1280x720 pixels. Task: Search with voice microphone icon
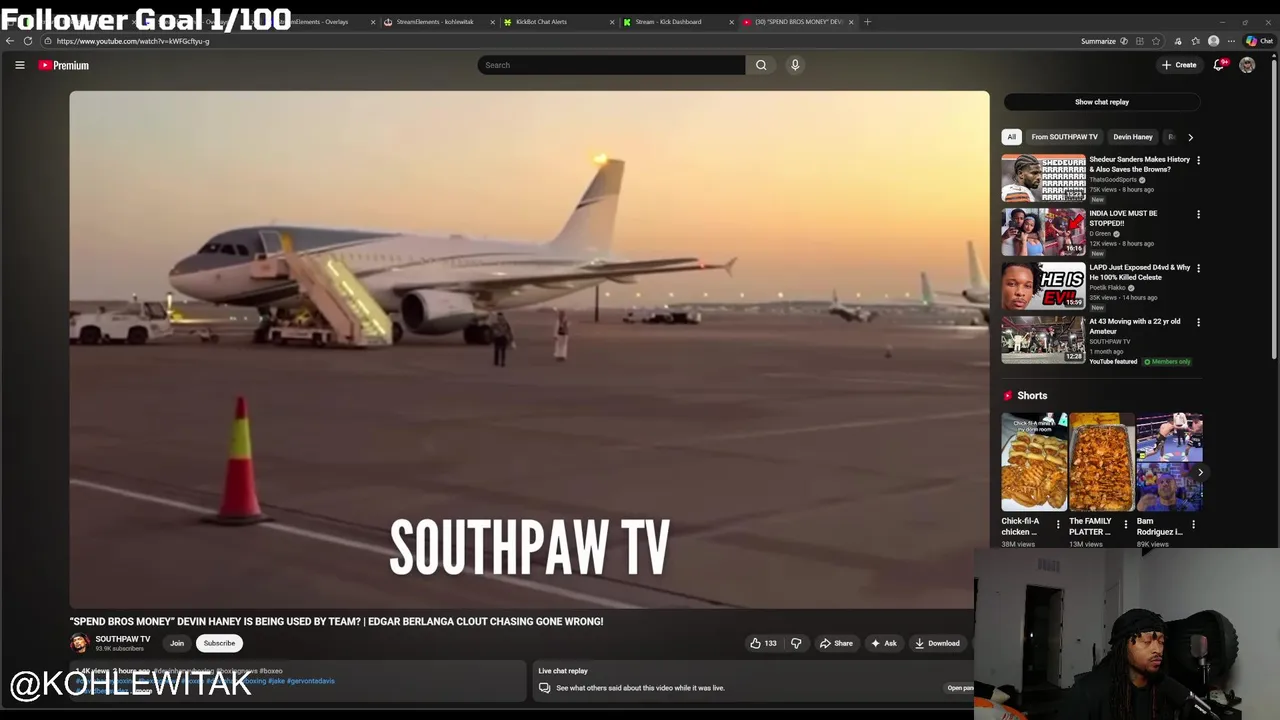795,65
